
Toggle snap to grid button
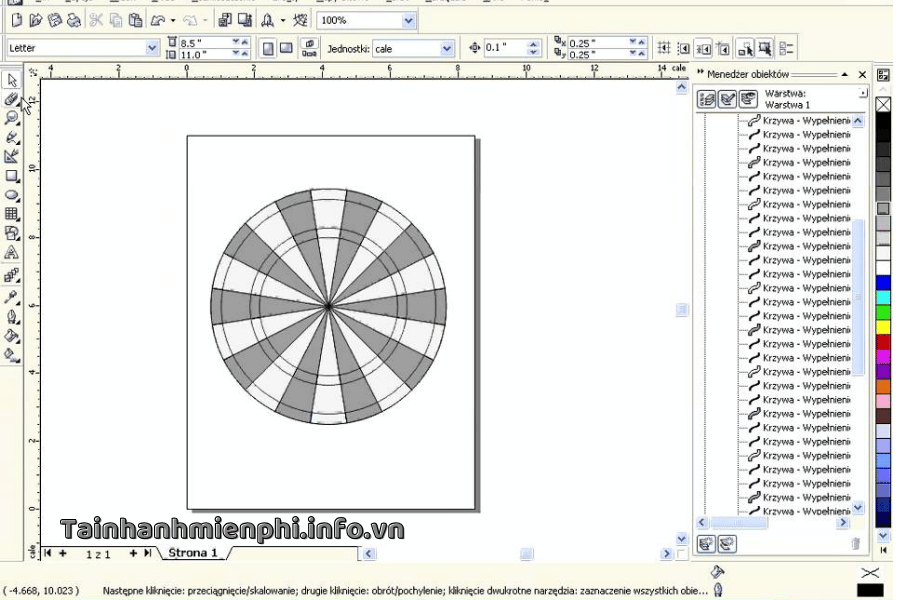(663, 48)
